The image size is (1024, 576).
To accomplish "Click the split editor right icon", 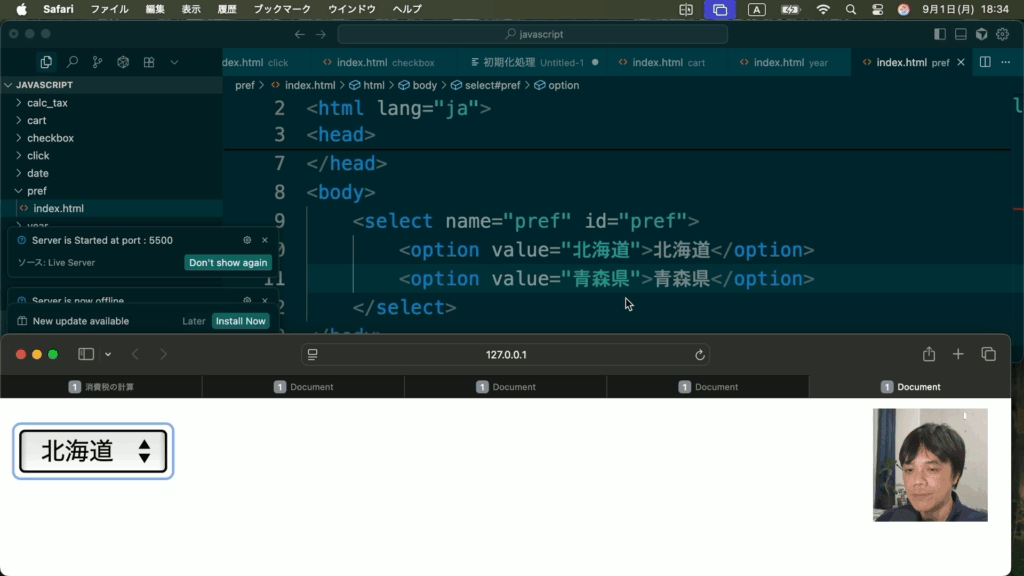I will [x=985, y=62].
